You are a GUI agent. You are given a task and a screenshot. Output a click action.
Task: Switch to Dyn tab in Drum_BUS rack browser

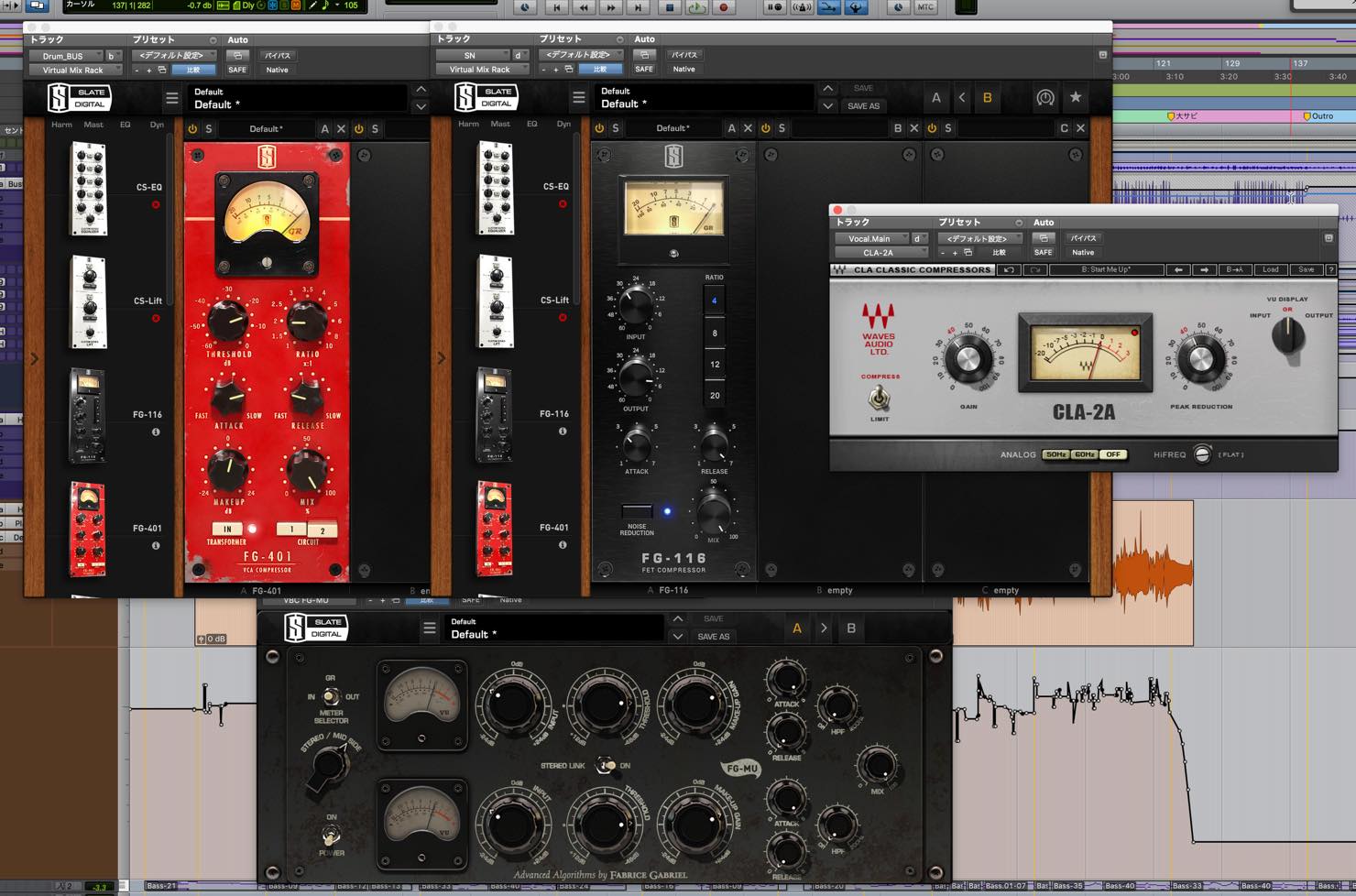tap(157, 125)
